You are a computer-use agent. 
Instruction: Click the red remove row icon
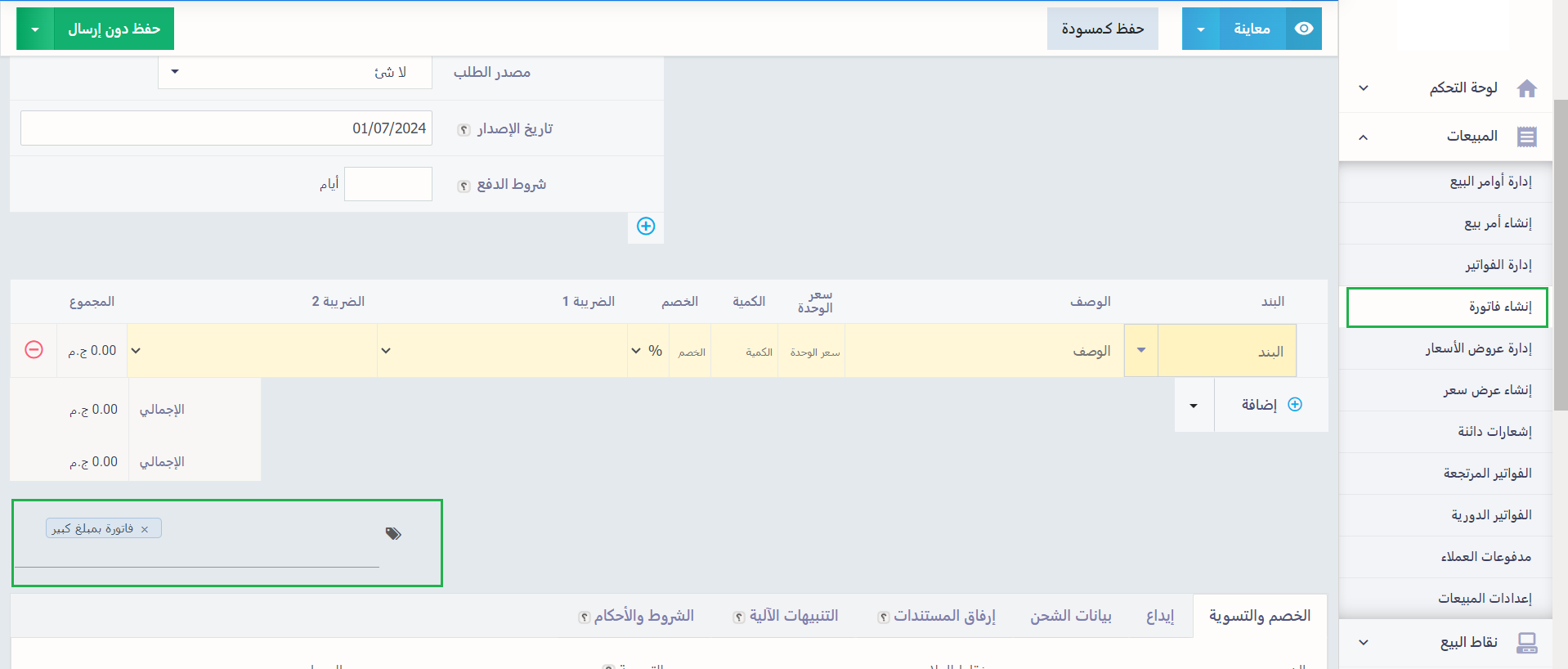(x=34, y=350)
